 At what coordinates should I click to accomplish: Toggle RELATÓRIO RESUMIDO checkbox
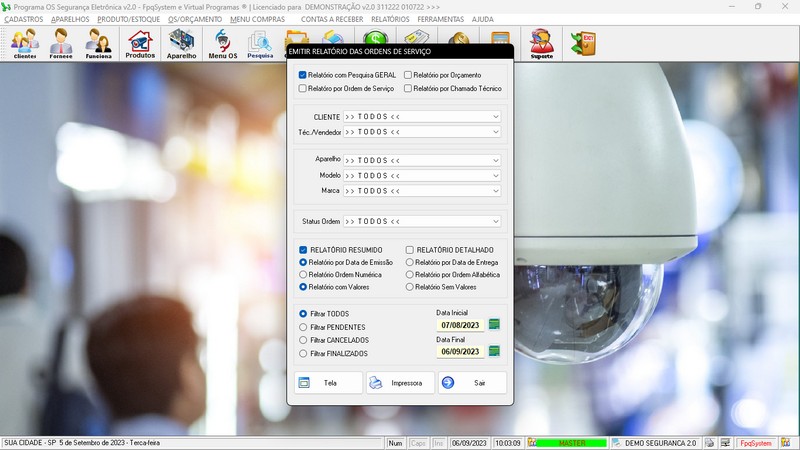coord(303,250)
